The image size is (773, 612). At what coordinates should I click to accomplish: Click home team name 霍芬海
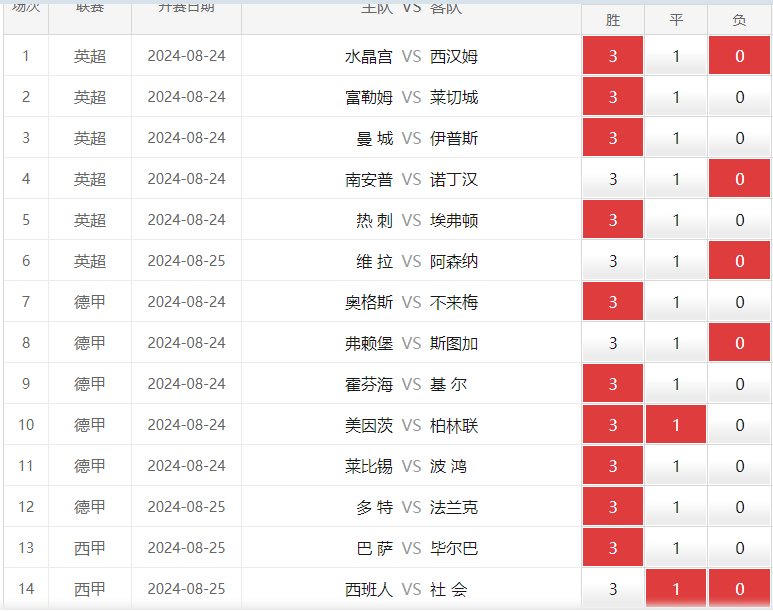[x=369, y=384]
